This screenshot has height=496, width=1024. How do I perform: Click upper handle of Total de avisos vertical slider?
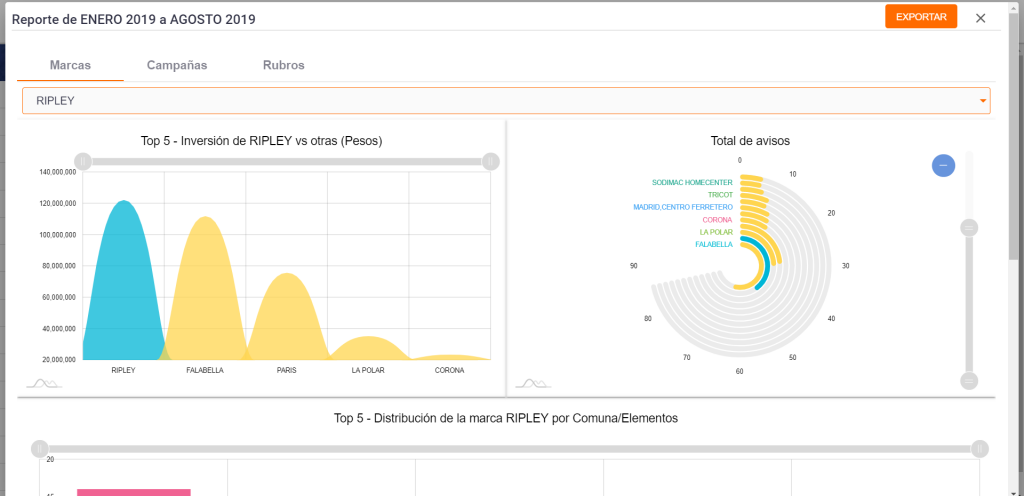[x=969, y=228]
